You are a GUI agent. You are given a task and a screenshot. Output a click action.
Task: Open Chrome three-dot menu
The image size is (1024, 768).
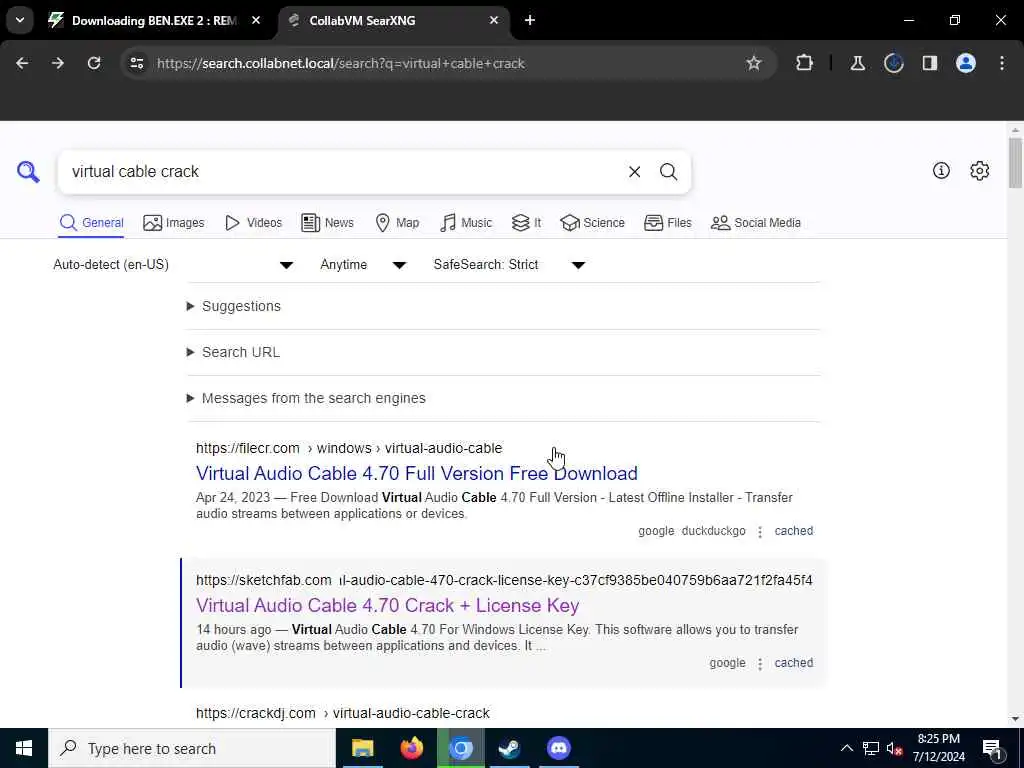(x=1002, y=63)
